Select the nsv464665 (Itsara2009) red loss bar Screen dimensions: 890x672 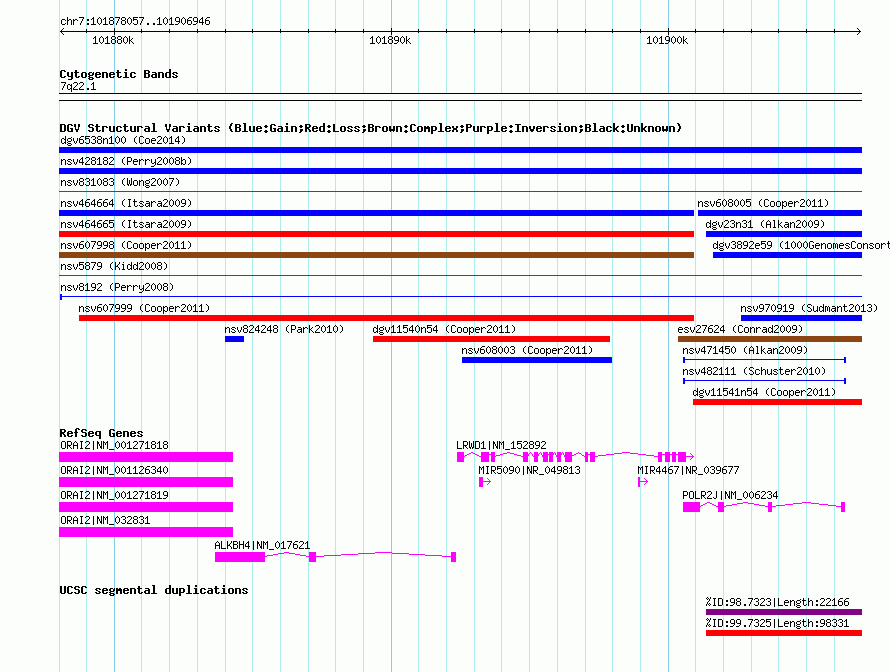click(376, 234)
